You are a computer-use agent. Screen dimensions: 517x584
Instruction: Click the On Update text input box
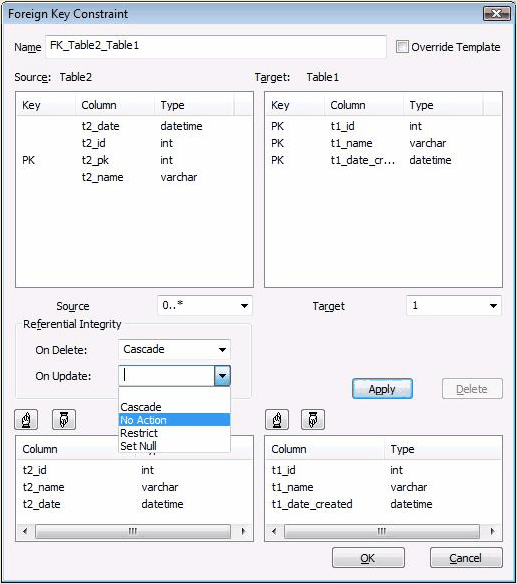click(x=166, y=375)
